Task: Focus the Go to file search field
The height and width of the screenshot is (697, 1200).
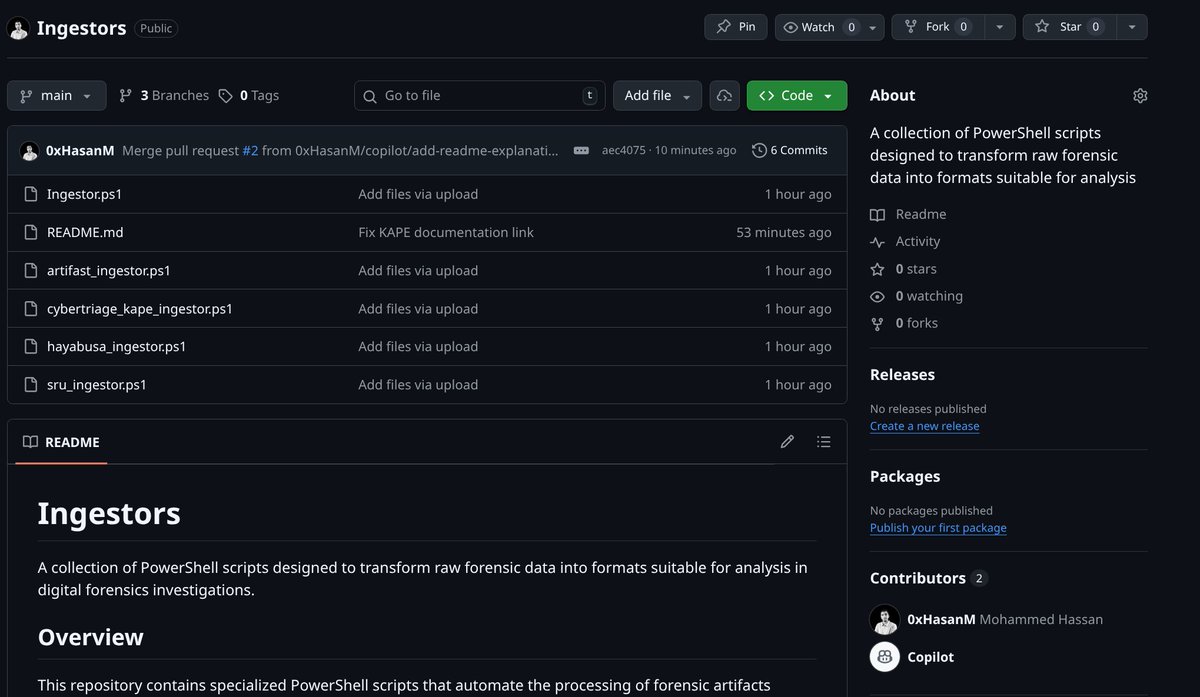Action: tap(480, 95)
